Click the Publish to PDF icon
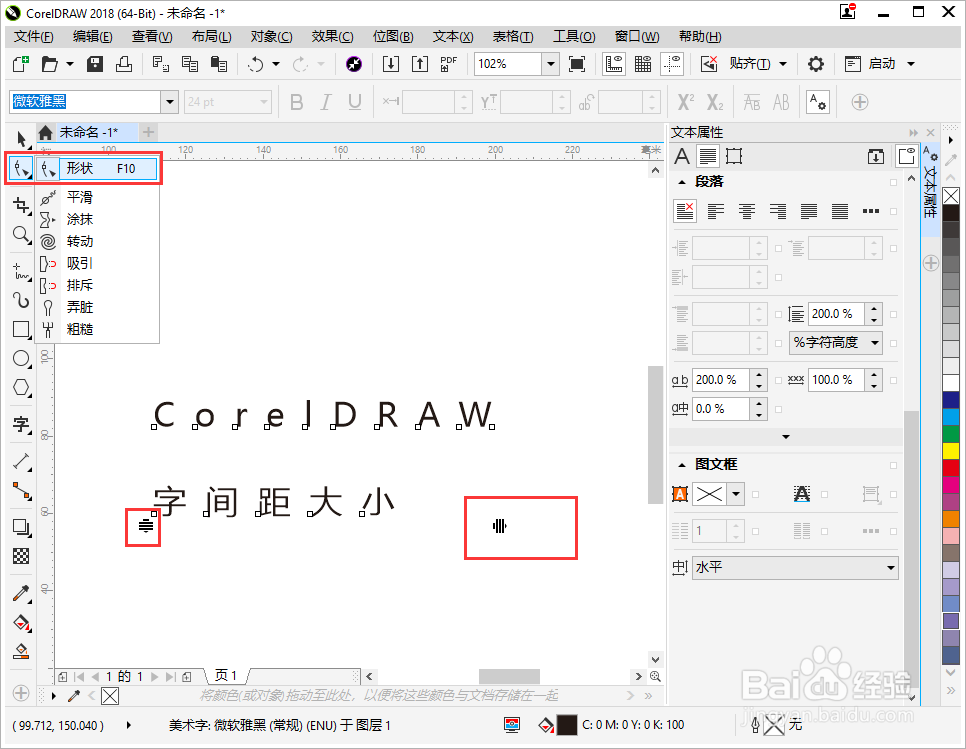 [449, 63]
